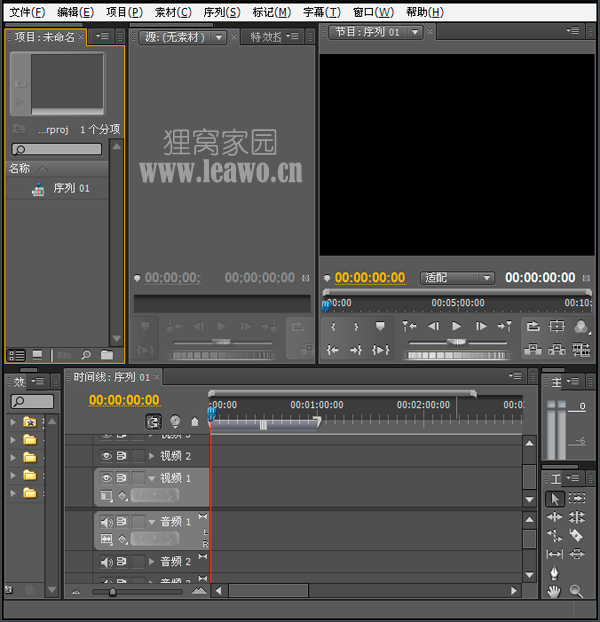Select the Track Select tool

(577, 498)
